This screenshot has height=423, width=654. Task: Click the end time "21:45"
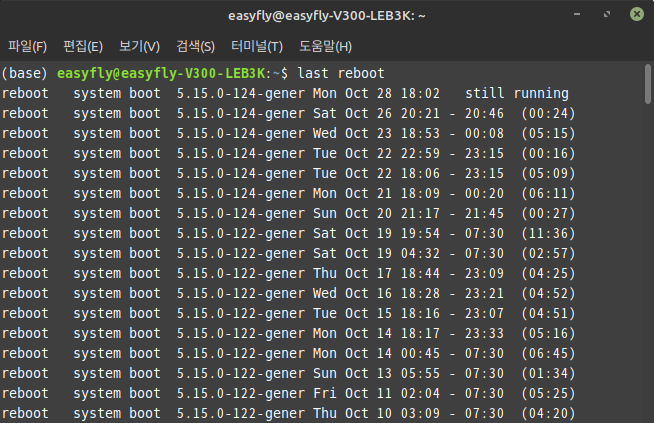(484, 214)
